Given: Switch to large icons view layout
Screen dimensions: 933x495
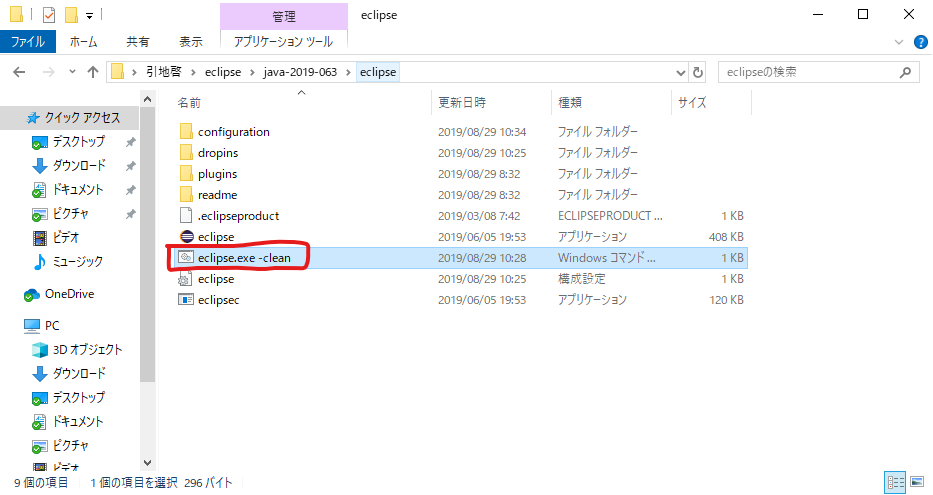Looking at the screenshot, I should (x=917, y=482).
